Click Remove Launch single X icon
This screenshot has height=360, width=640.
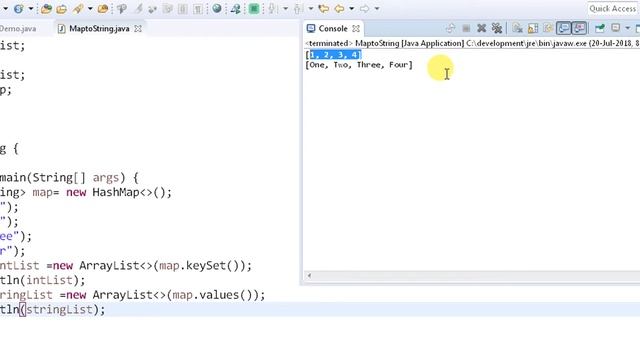482,28
